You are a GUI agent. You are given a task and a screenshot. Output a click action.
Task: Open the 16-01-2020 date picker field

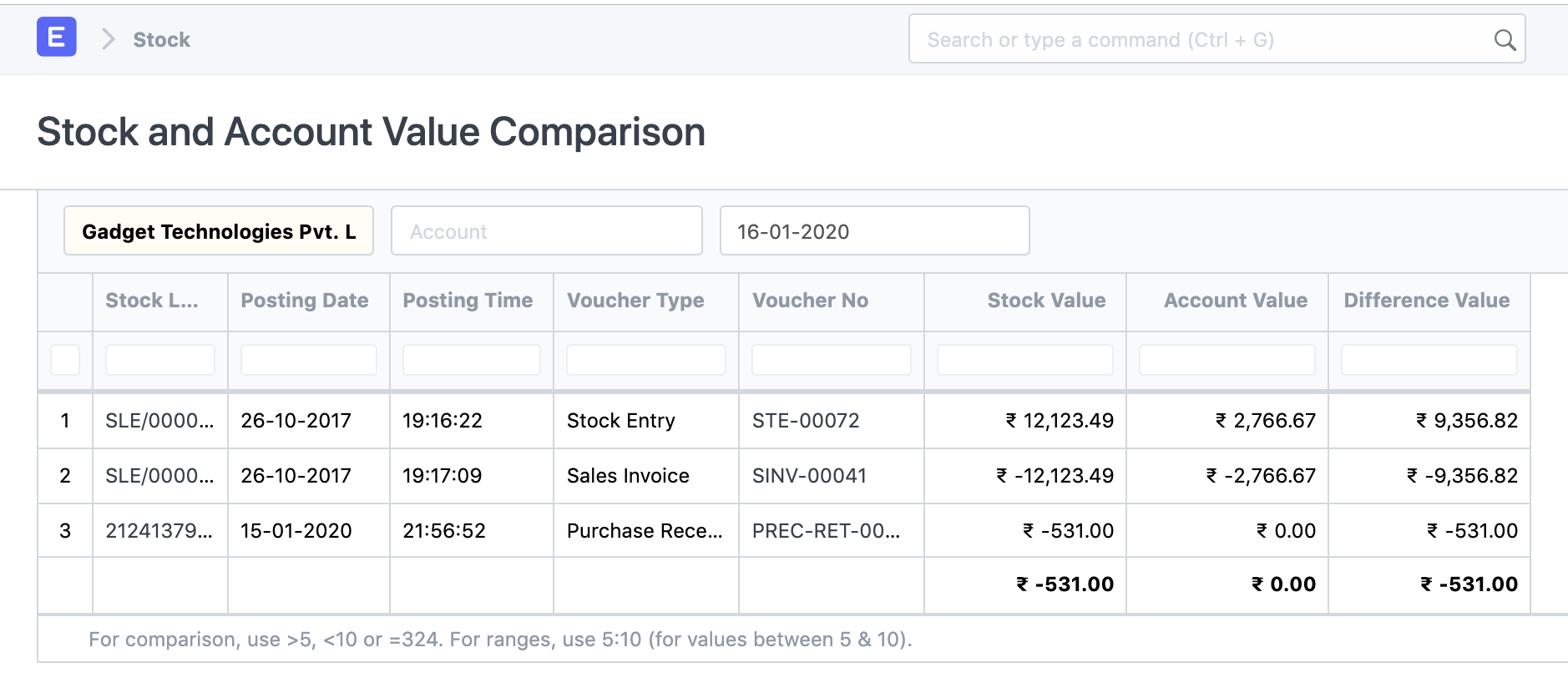point(873,231)
